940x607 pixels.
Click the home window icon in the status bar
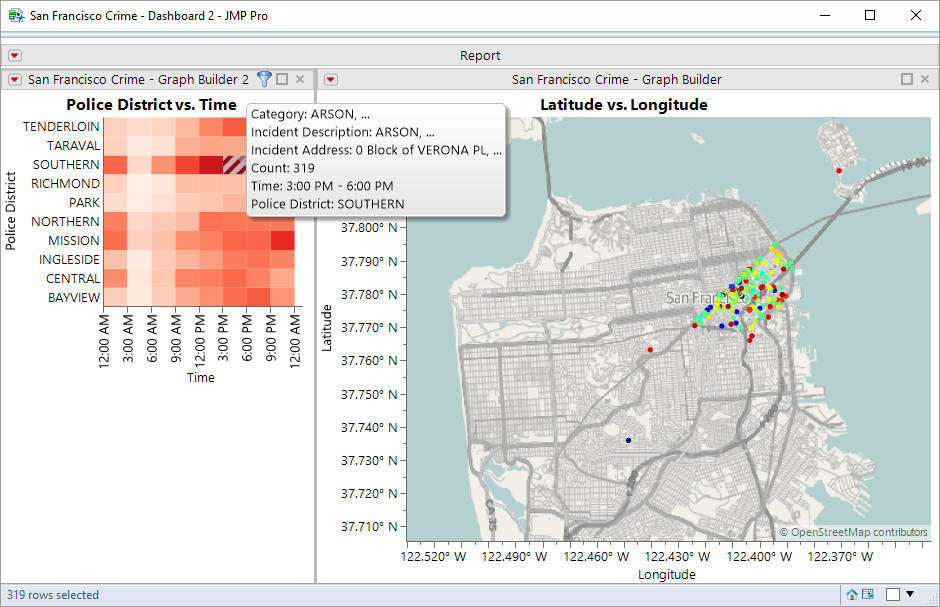(x=853, y=594)
